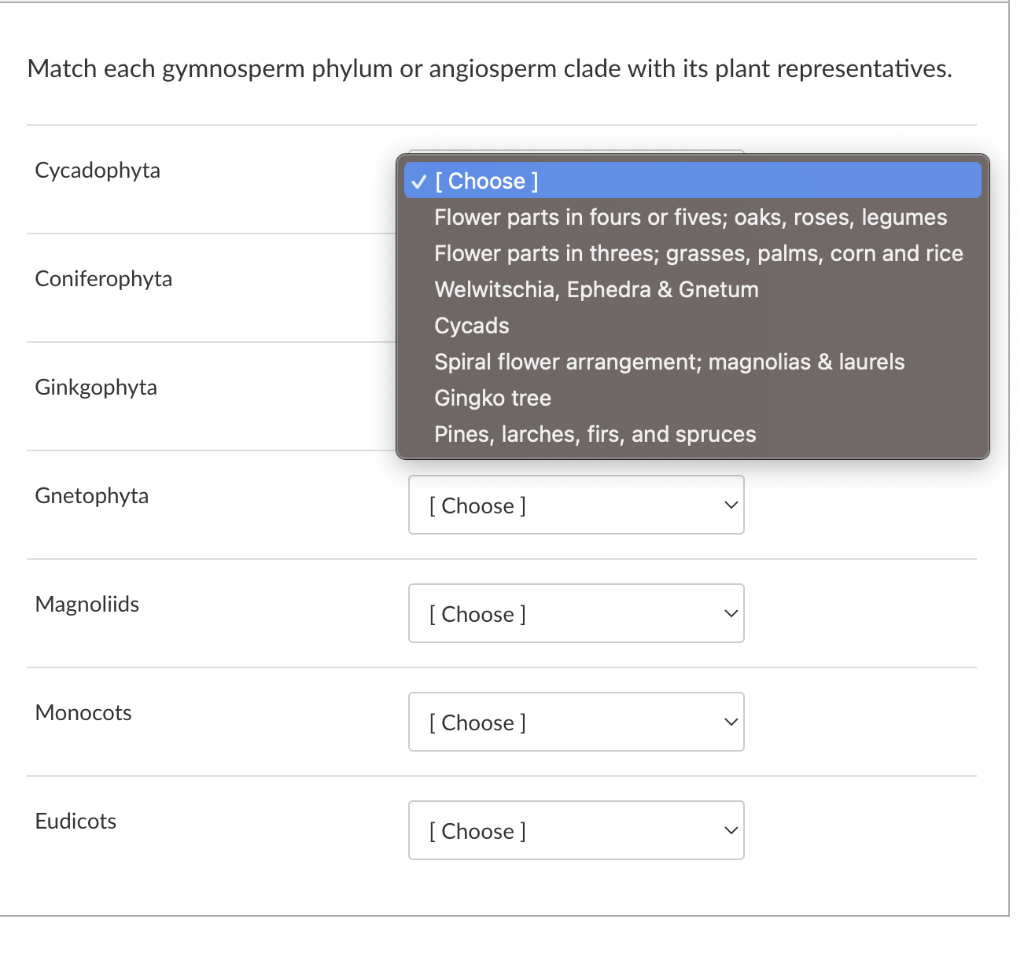Viewport: 1024px width, 978px height.
Task: Click the "Coniferophyta" row label
Action: click(x=103, y=279)
